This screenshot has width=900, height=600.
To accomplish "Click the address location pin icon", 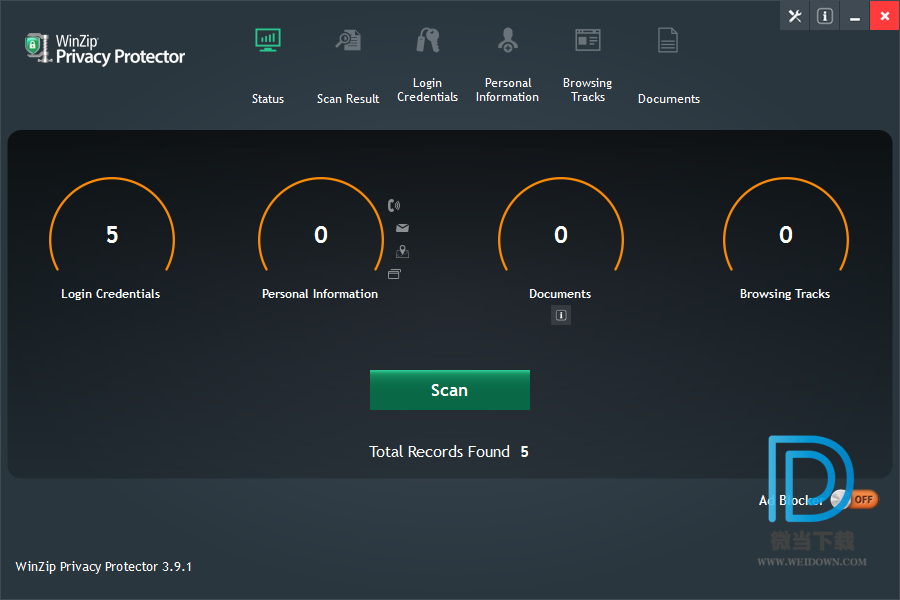I will (x=402, y=251).
